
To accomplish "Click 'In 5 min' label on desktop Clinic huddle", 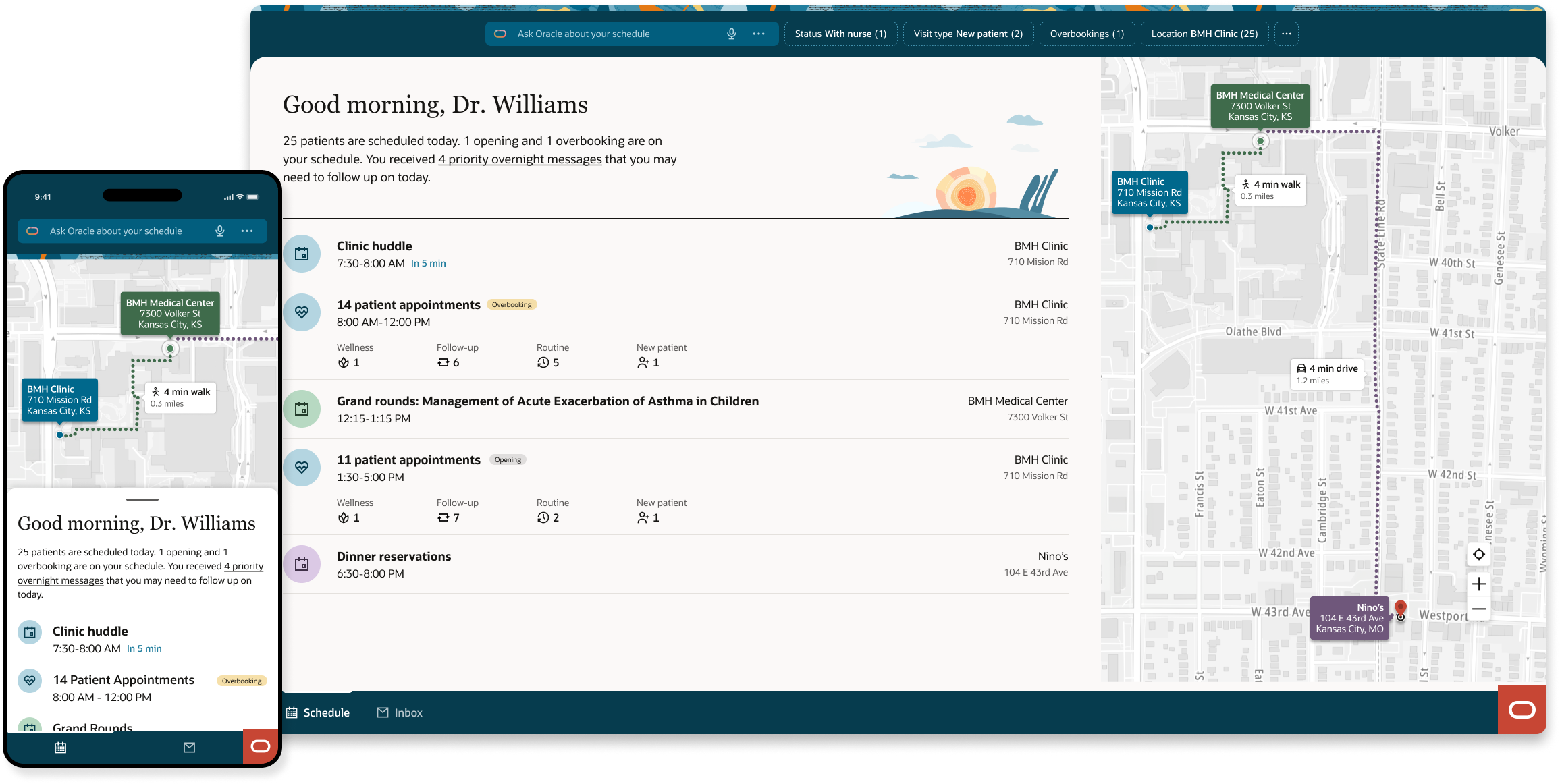I will tap(429, 264).
